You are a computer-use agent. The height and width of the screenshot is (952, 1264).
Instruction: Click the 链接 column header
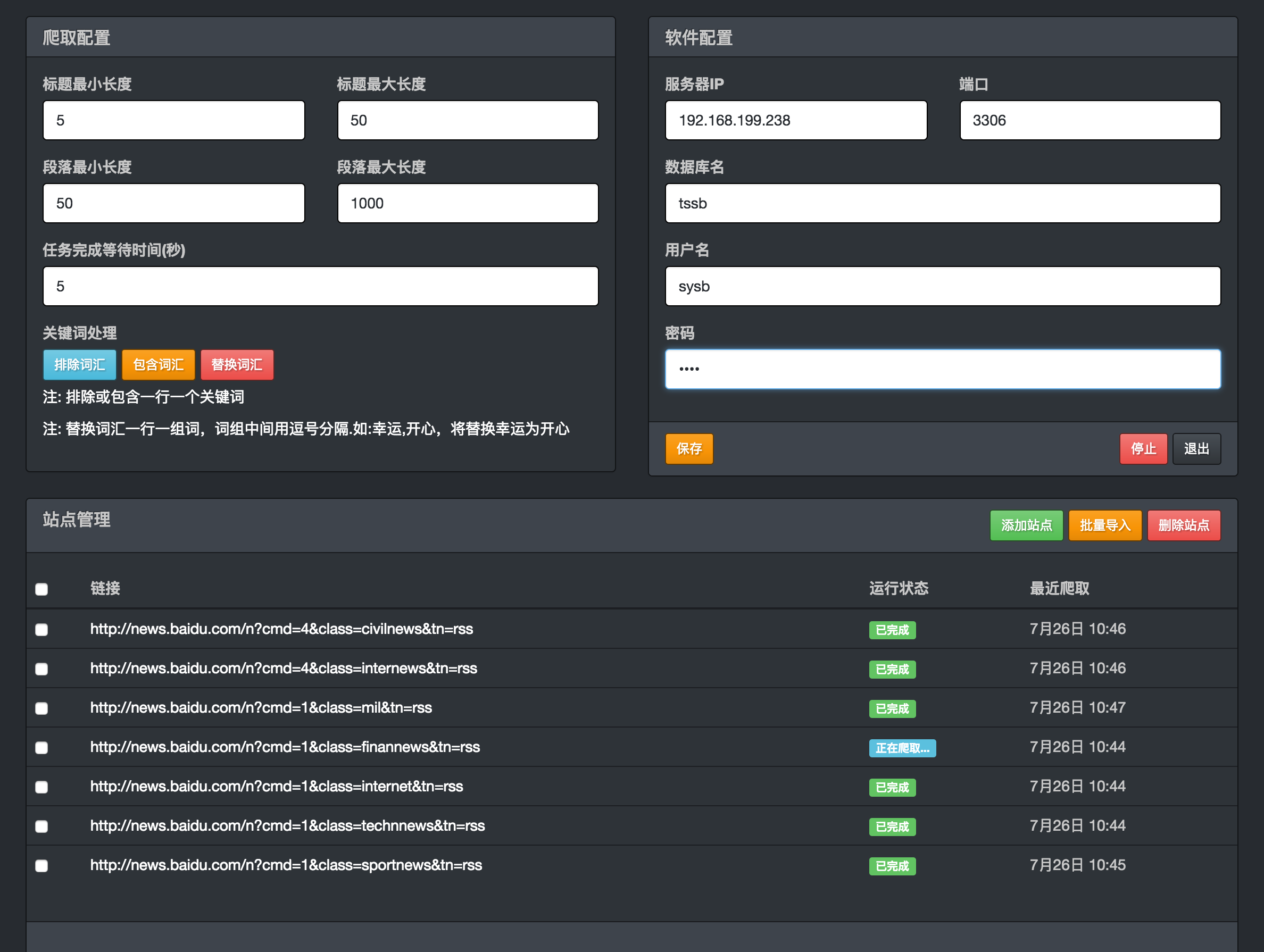pos(105,588)
